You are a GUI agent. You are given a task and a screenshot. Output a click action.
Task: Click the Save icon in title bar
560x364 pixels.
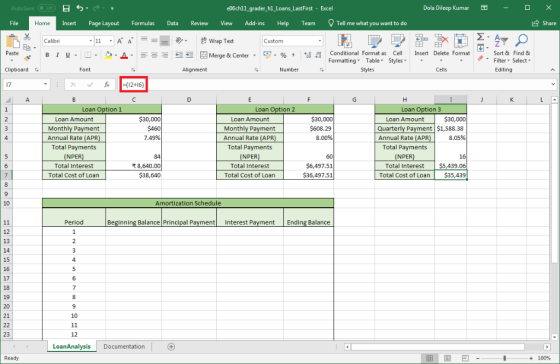pos(66,8)
